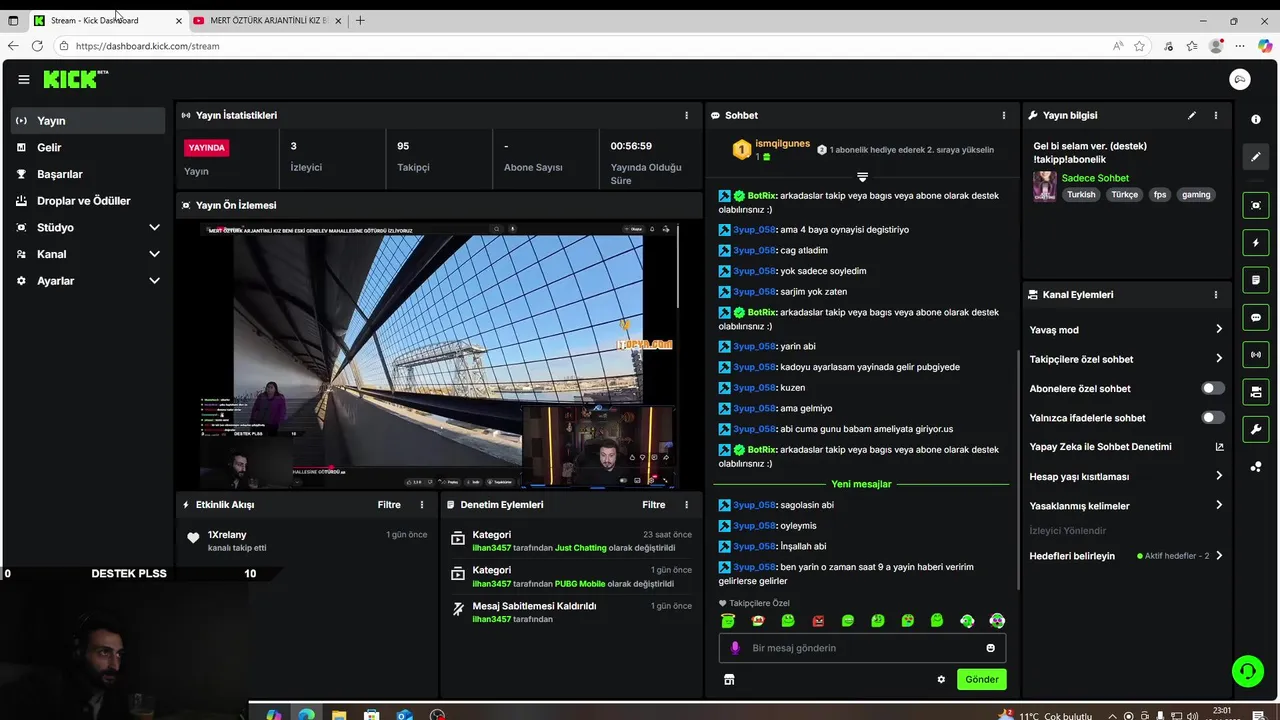Click the browser address bar URL
1280x720 pixels.
pos(148,46)
